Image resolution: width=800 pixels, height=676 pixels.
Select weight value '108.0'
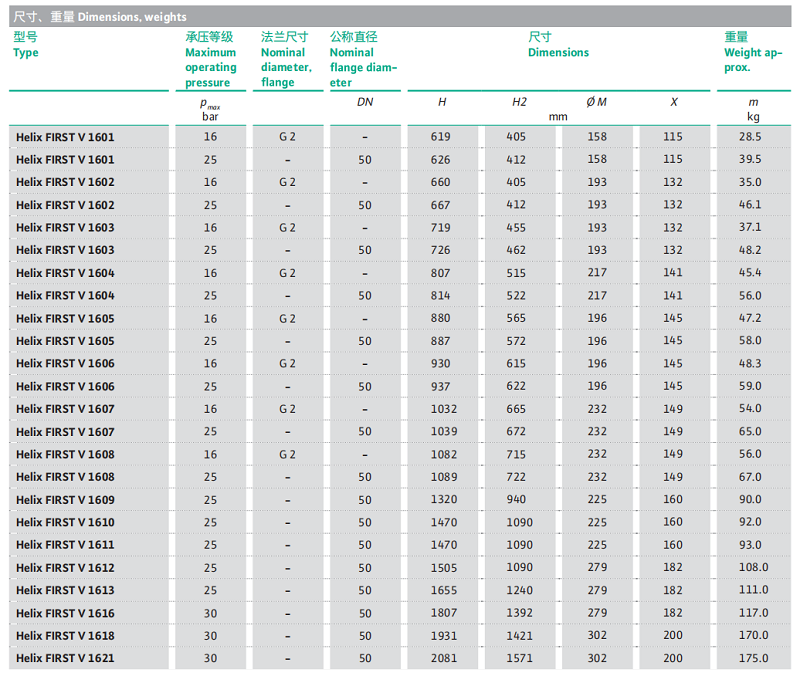pos(754,567)
